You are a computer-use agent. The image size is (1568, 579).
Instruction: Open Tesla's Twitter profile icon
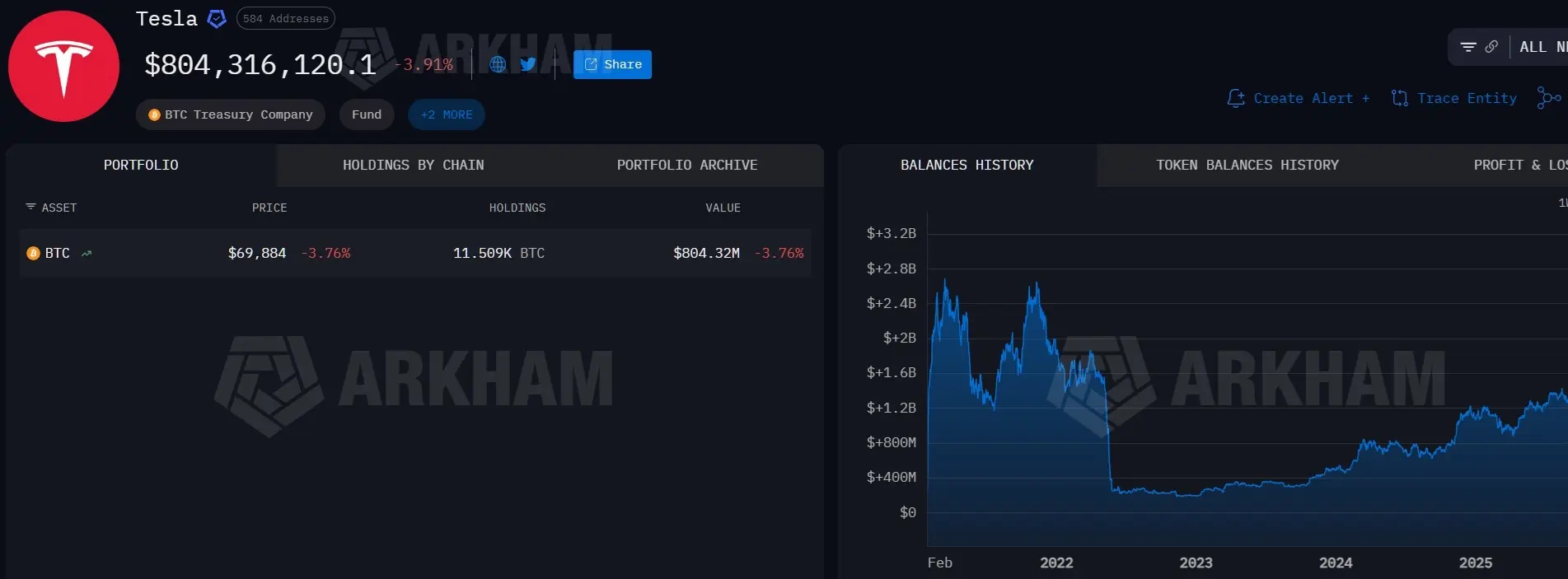click(x=528, y=64)
